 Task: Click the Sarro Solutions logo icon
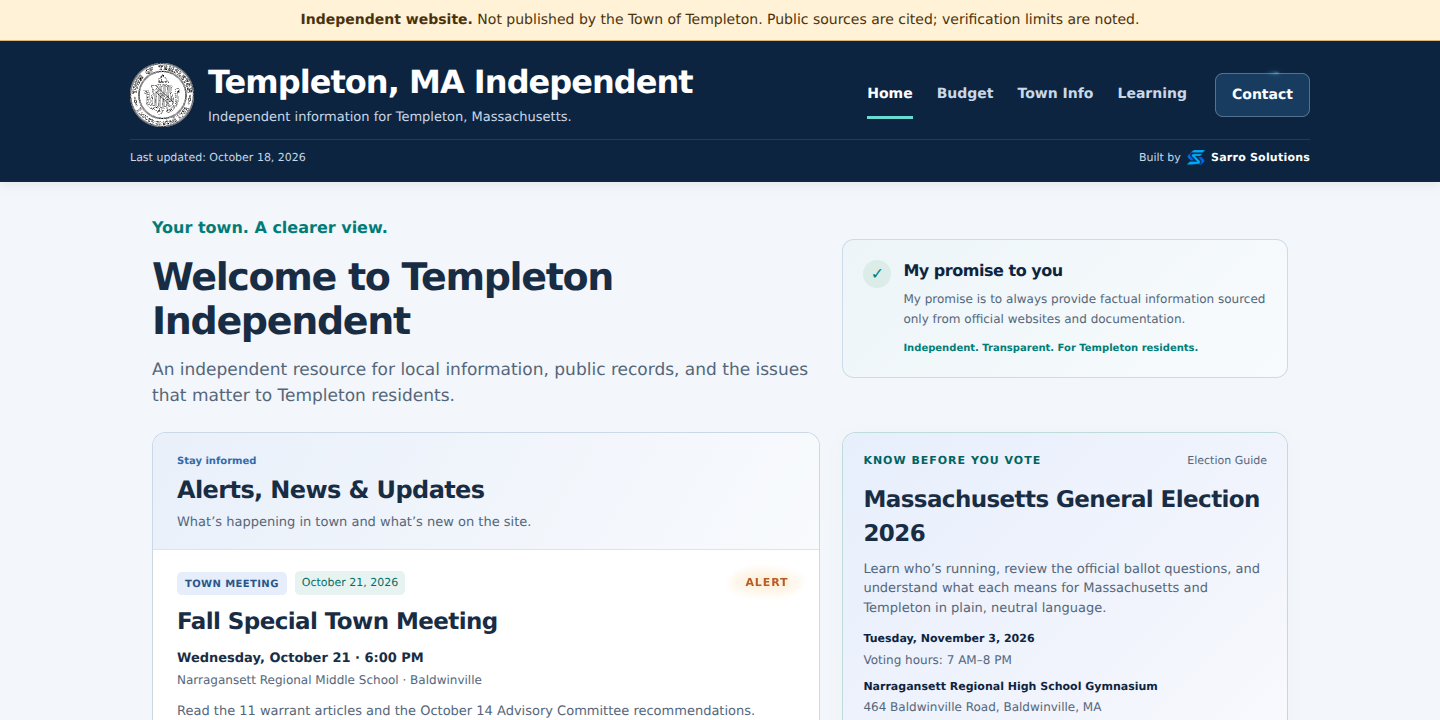coord(1196,157)
